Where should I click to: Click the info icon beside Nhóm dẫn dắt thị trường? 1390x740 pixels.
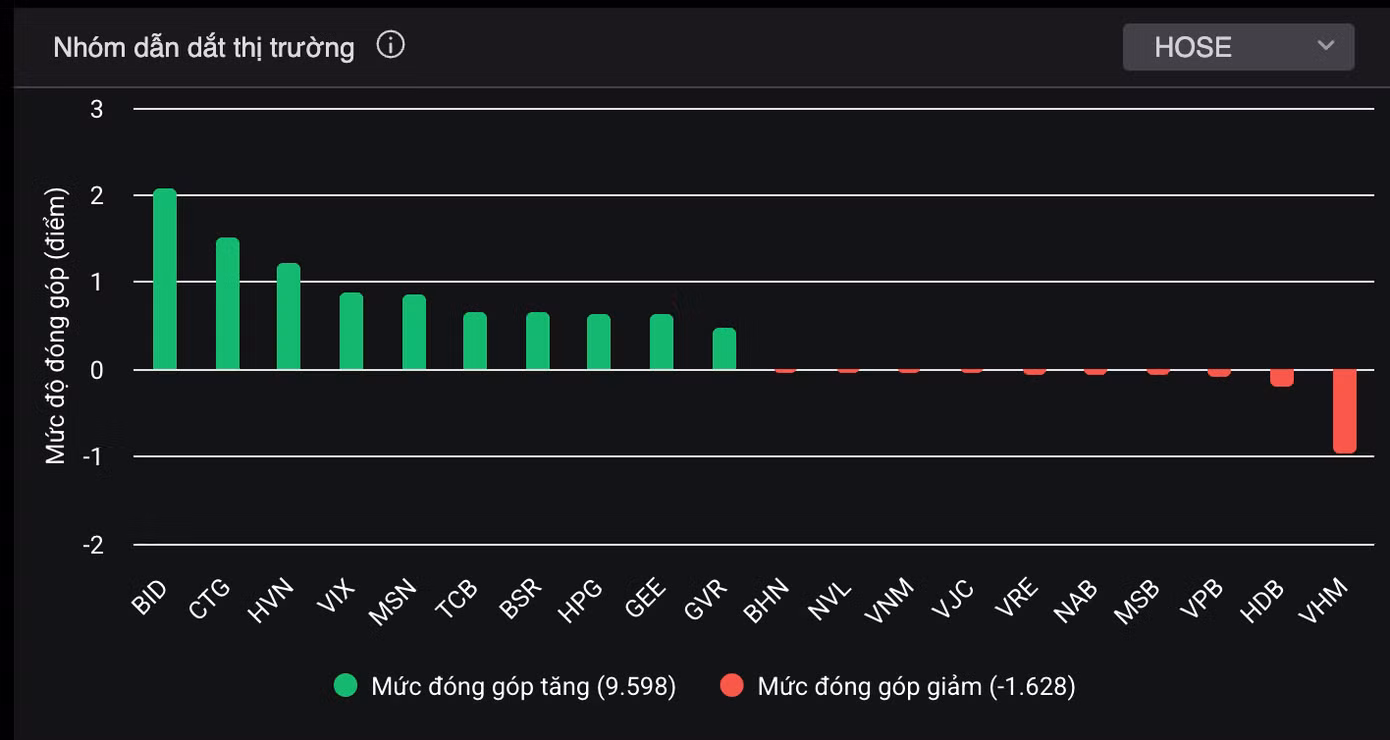click(x=390, y=45)
